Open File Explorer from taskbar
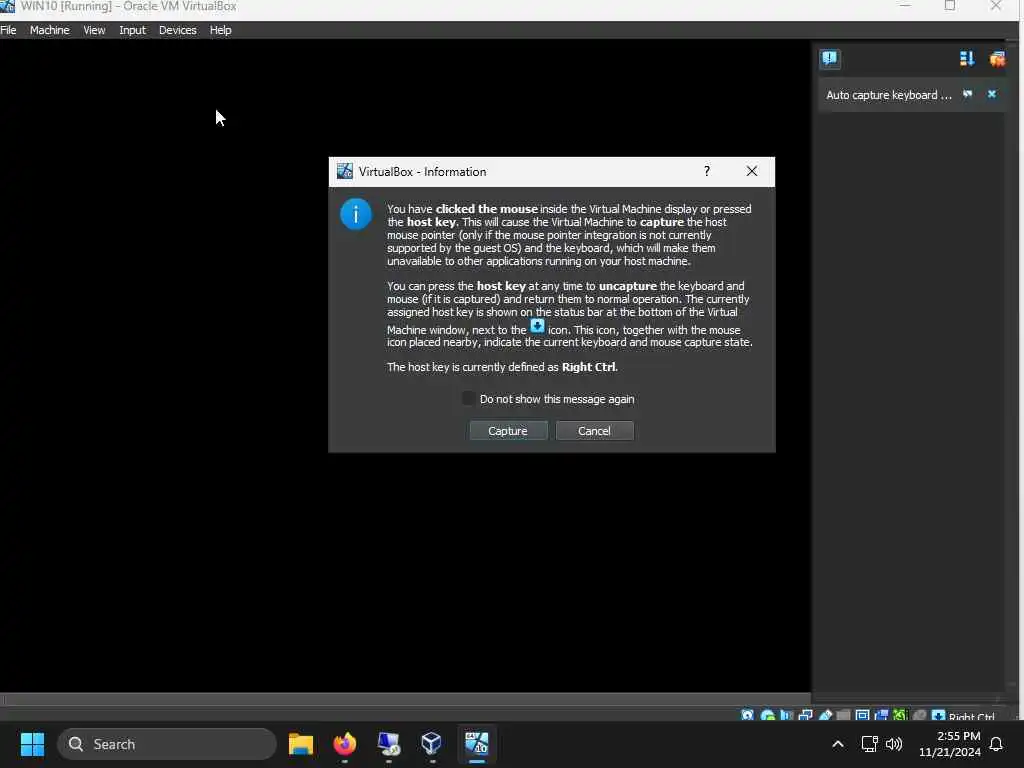 pos(301,744)
